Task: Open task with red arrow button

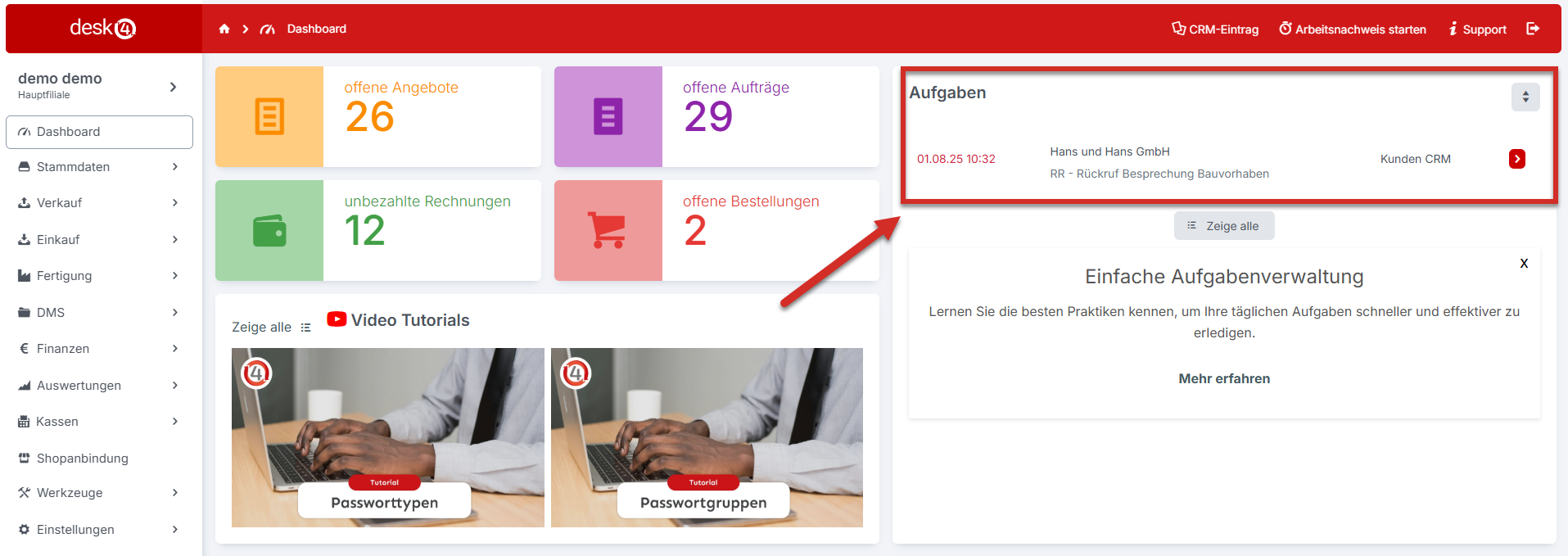Action: point(1516,159)
